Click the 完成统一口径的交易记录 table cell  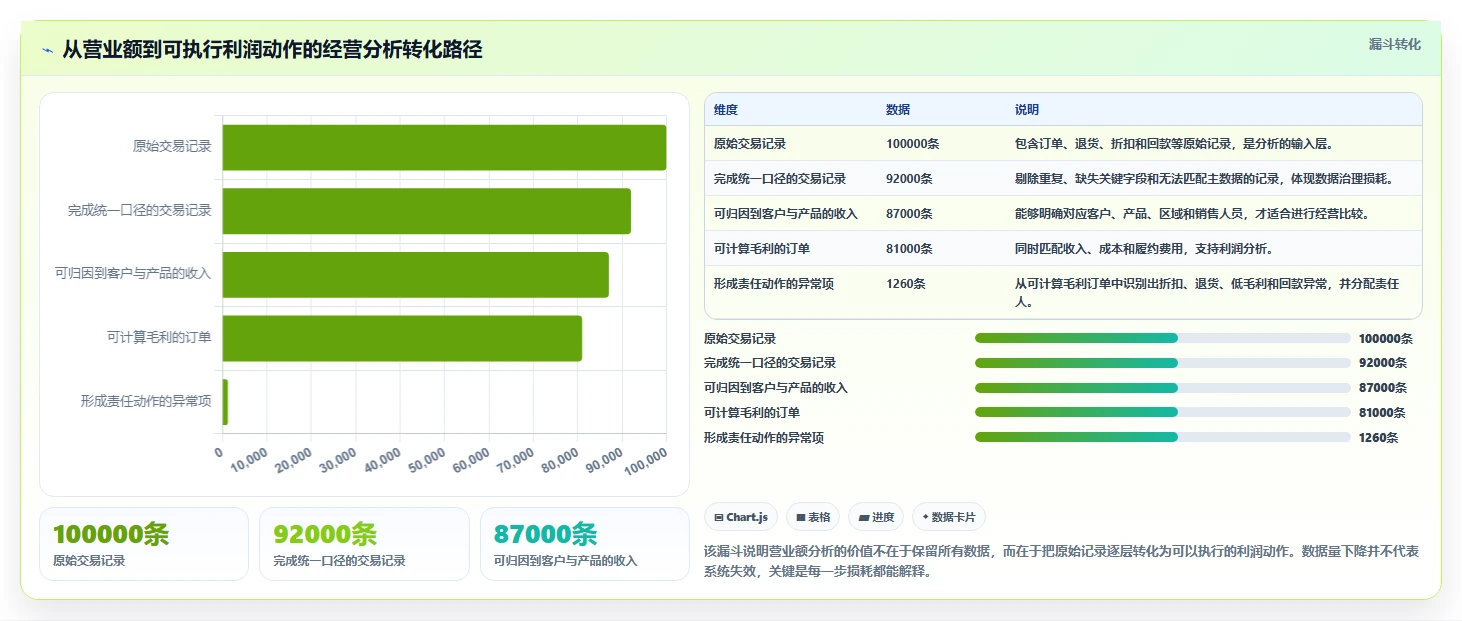(780, 179)
